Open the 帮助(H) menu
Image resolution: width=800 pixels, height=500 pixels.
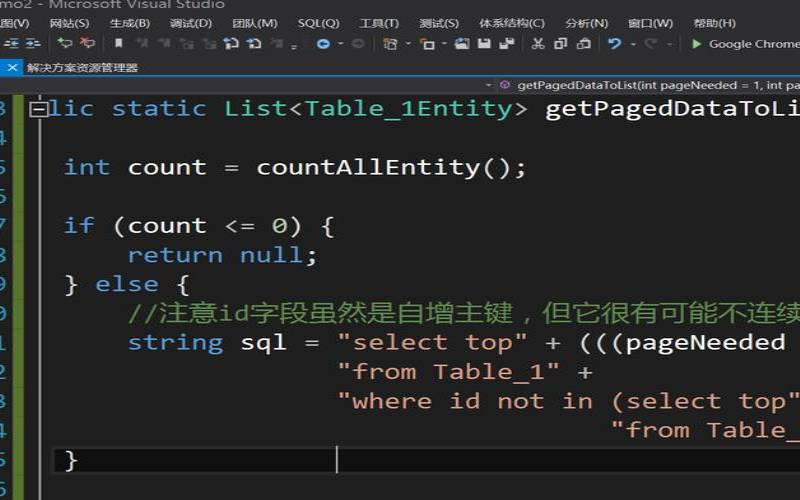click(x=714, y=23)
